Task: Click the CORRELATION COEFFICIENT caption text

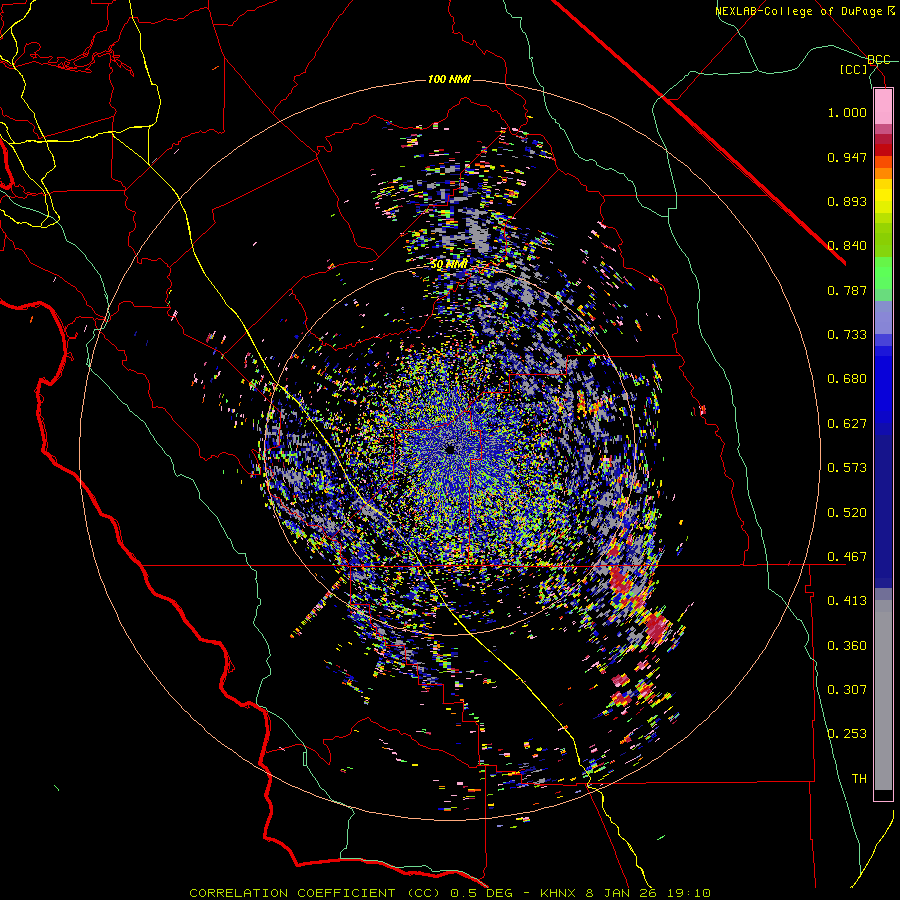Action: [292, 893]
